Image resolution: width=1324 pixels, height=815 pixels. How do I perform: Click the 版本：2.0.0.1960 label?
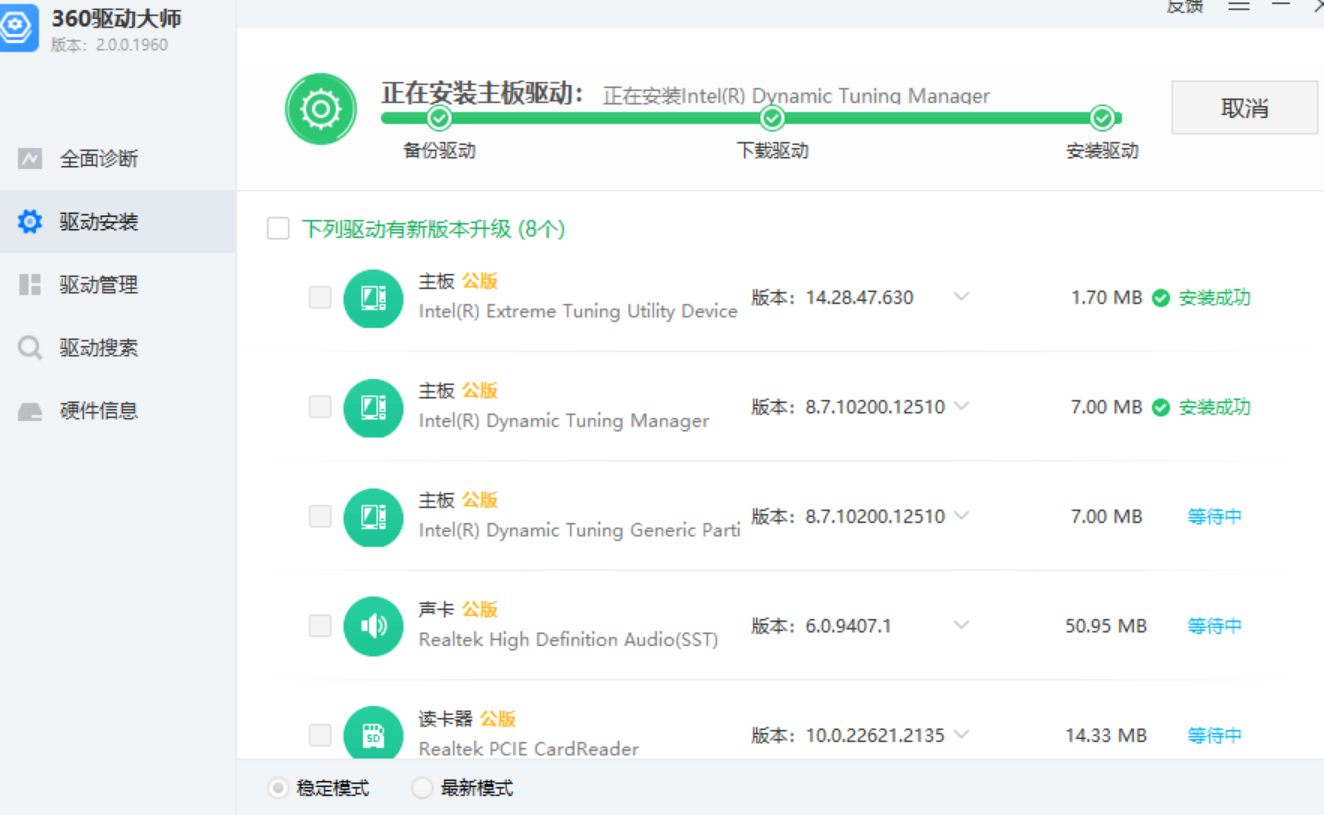coord(110,45)
